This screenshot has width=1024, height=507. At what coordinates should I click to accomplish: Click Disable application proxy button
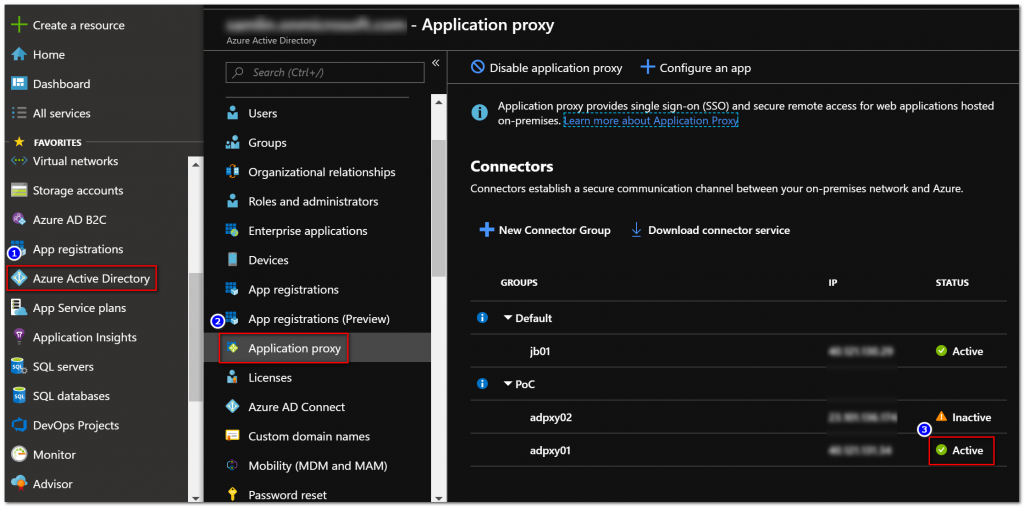click(547, 68)
